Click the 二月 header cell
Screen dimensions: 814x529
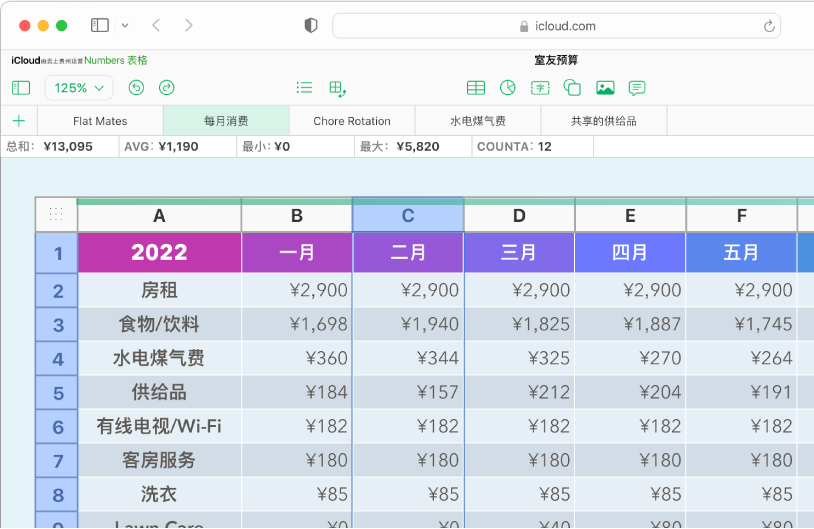click(x=408, y=253)
